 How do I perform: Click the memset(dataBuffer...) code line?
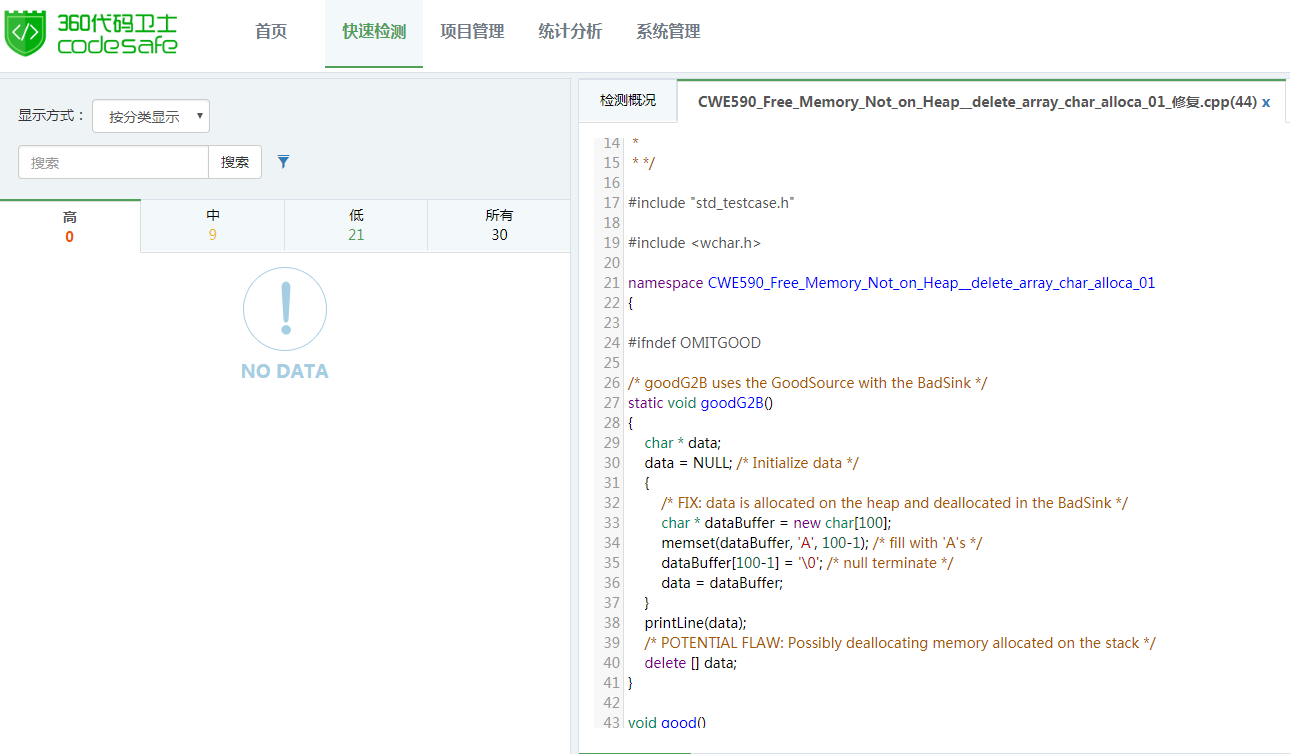(822, 543)
